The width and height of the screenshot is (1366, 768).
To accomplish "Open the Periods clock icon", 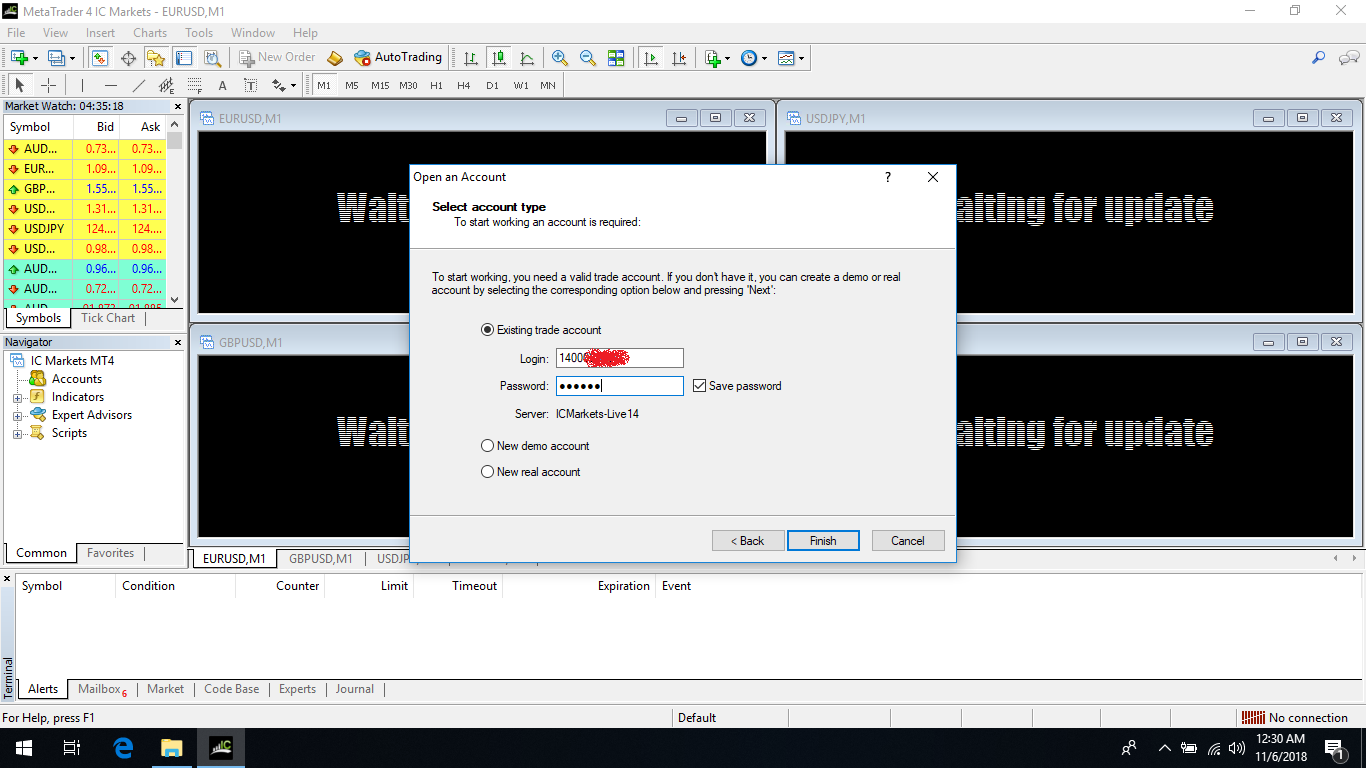I will click(x=749, y=58).
